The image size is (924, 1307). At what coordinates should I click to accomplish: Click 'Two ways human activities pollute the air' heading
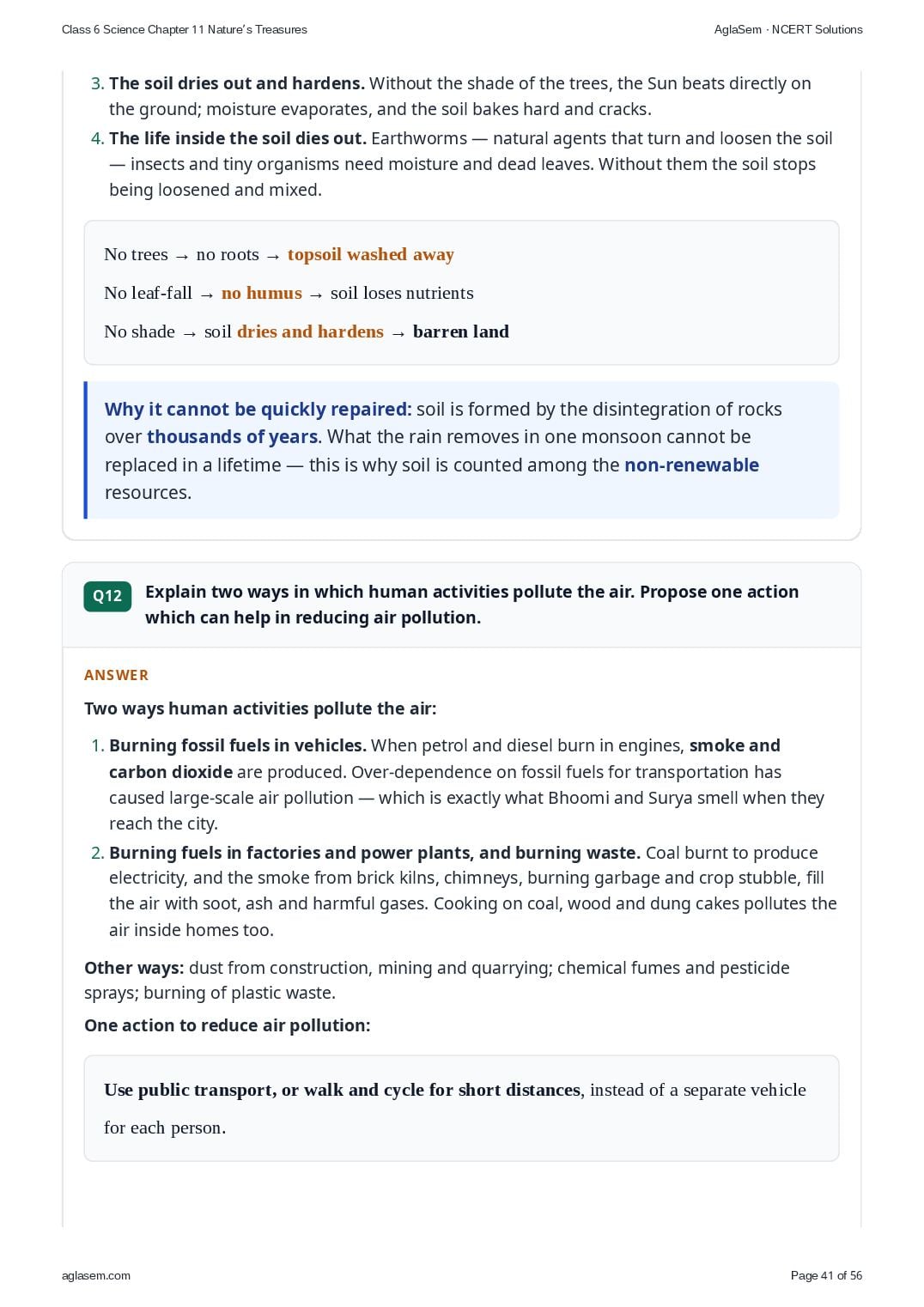(x=260, y=708)
